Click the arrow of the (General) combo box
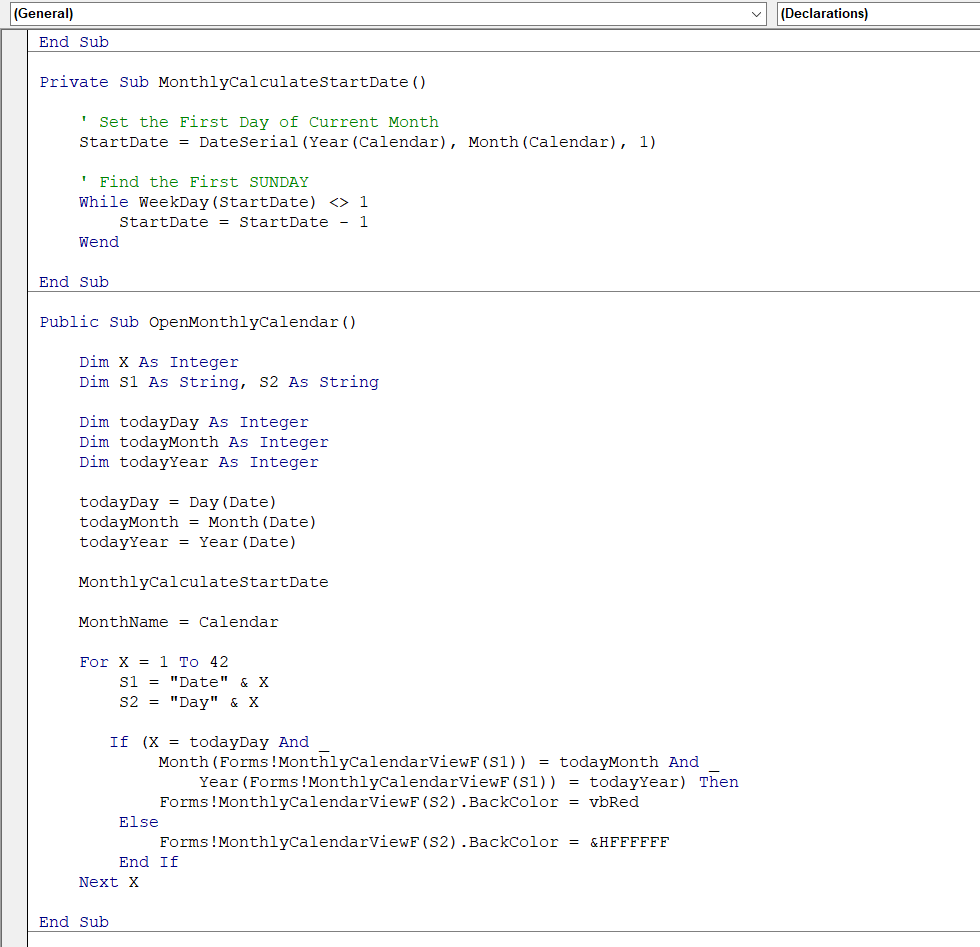Screen dimensions: 980x947 click(756, 14)
